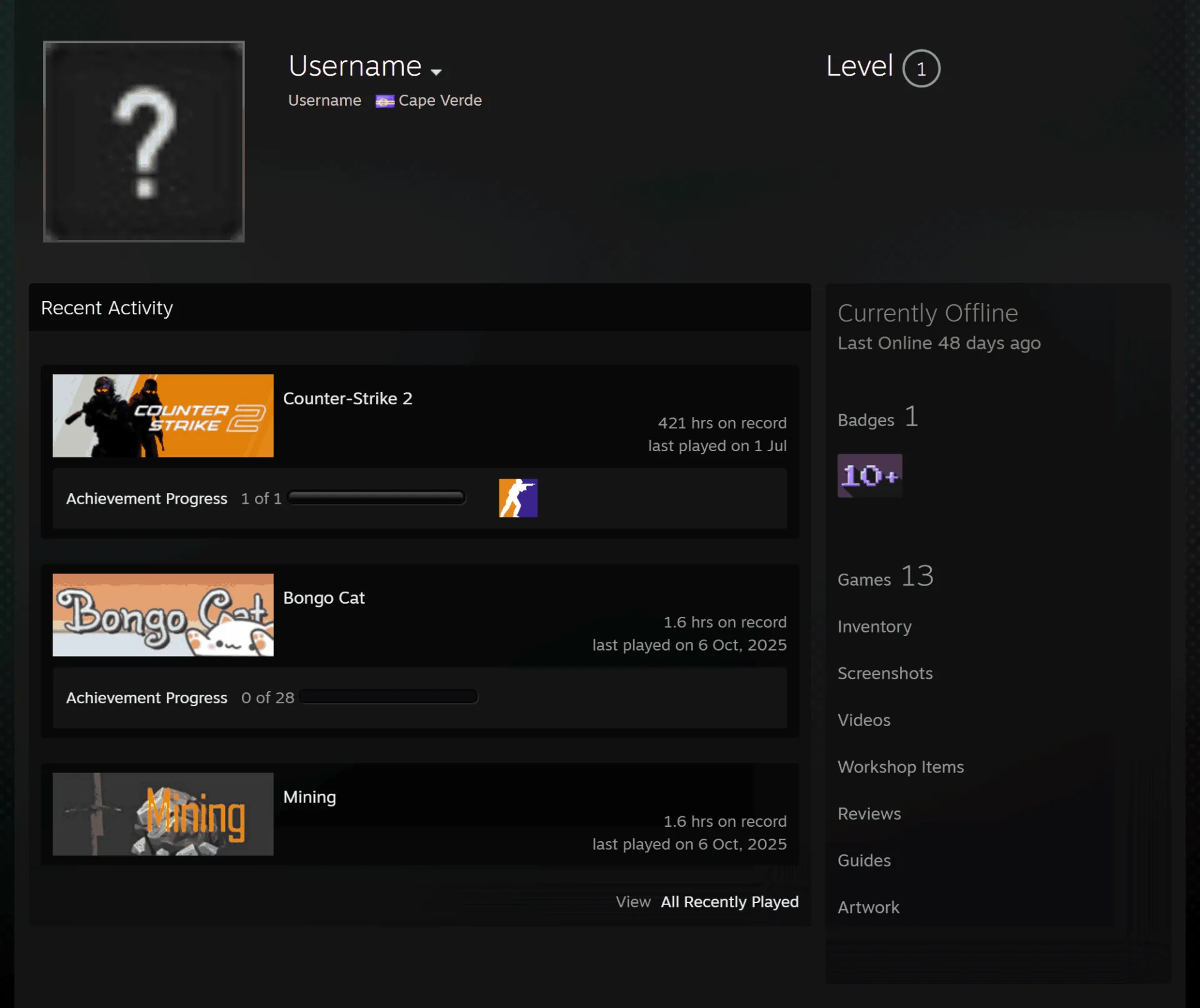
Task: Open the Counter-Strike 2 game banner
Action: point(163,416)
